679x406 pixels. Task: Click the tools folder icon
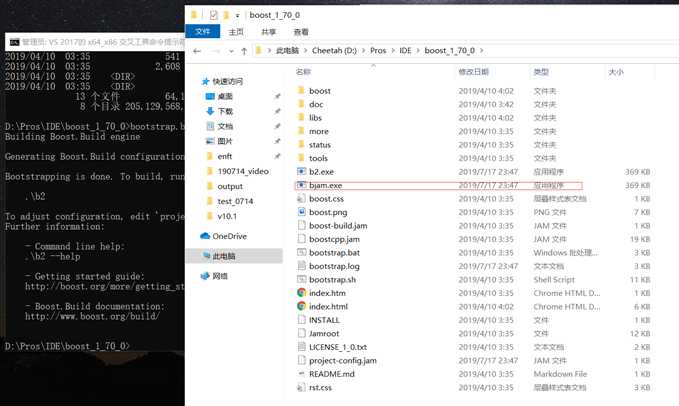point(301,158)
